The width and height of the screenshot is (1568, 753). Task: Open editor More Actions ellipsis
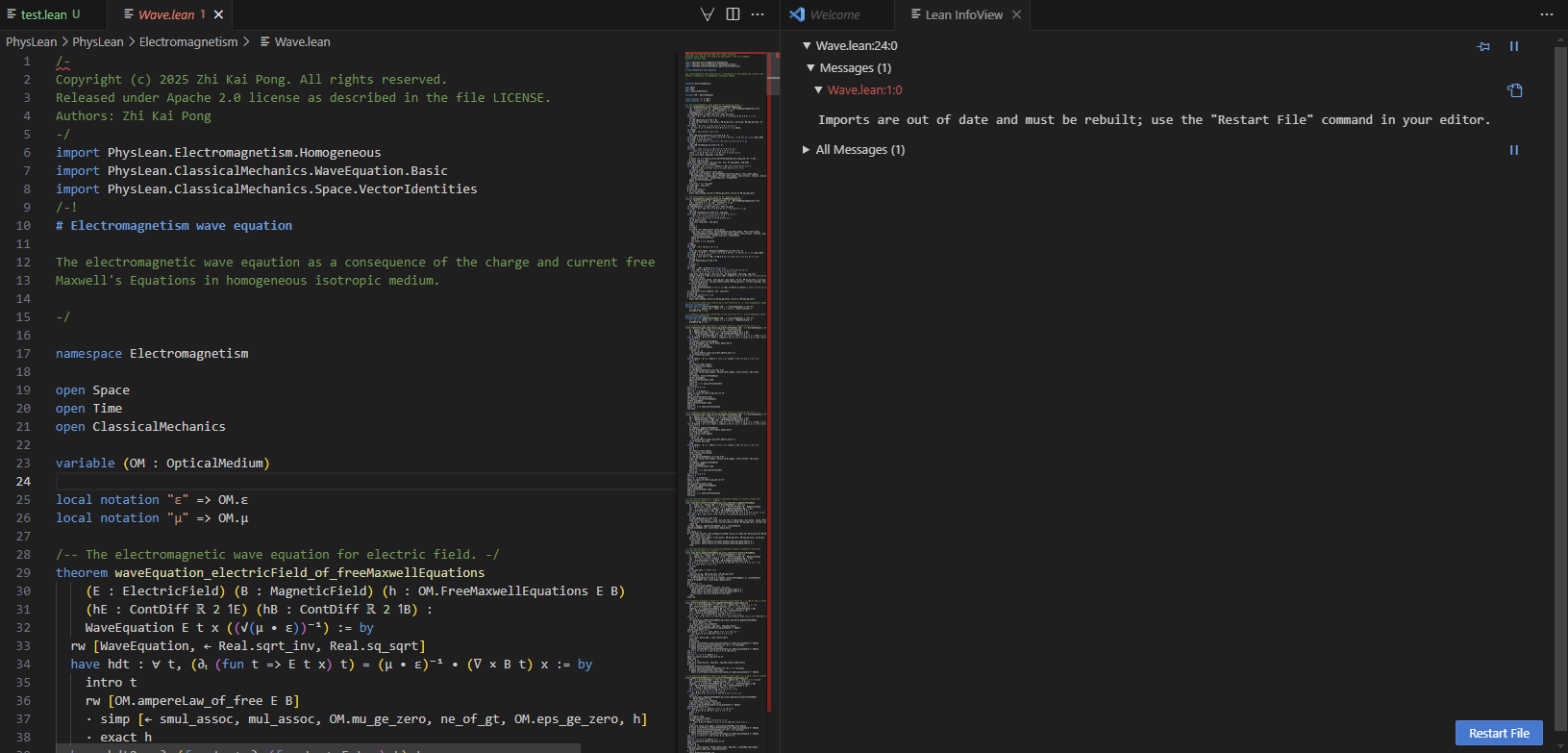[x=758, y=14]
